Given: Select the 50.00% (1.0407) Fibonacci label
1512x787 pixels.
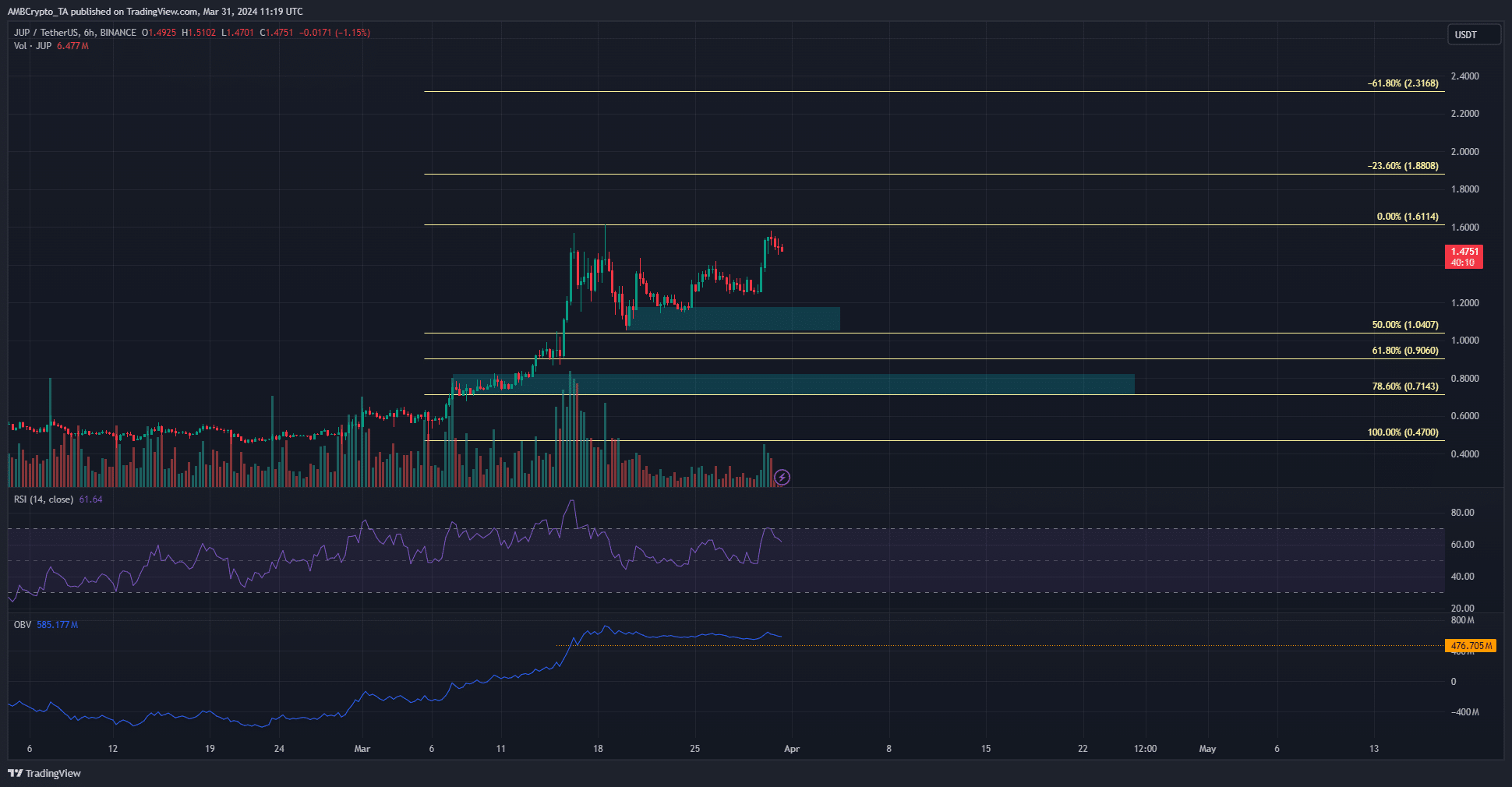Looking at the screenshot, I should click(x=1405, y=325).
